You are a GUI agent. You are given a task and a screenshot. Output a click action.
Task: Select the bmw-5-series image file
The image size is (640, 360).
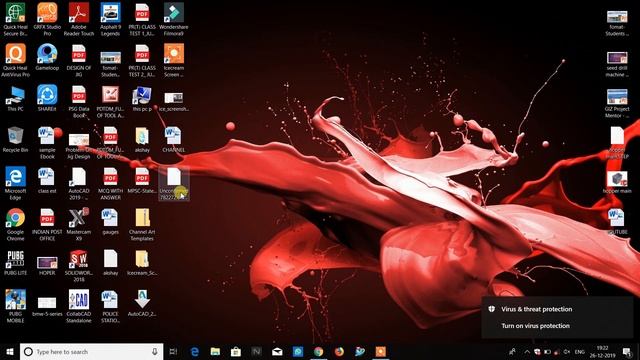click(47, 306)
